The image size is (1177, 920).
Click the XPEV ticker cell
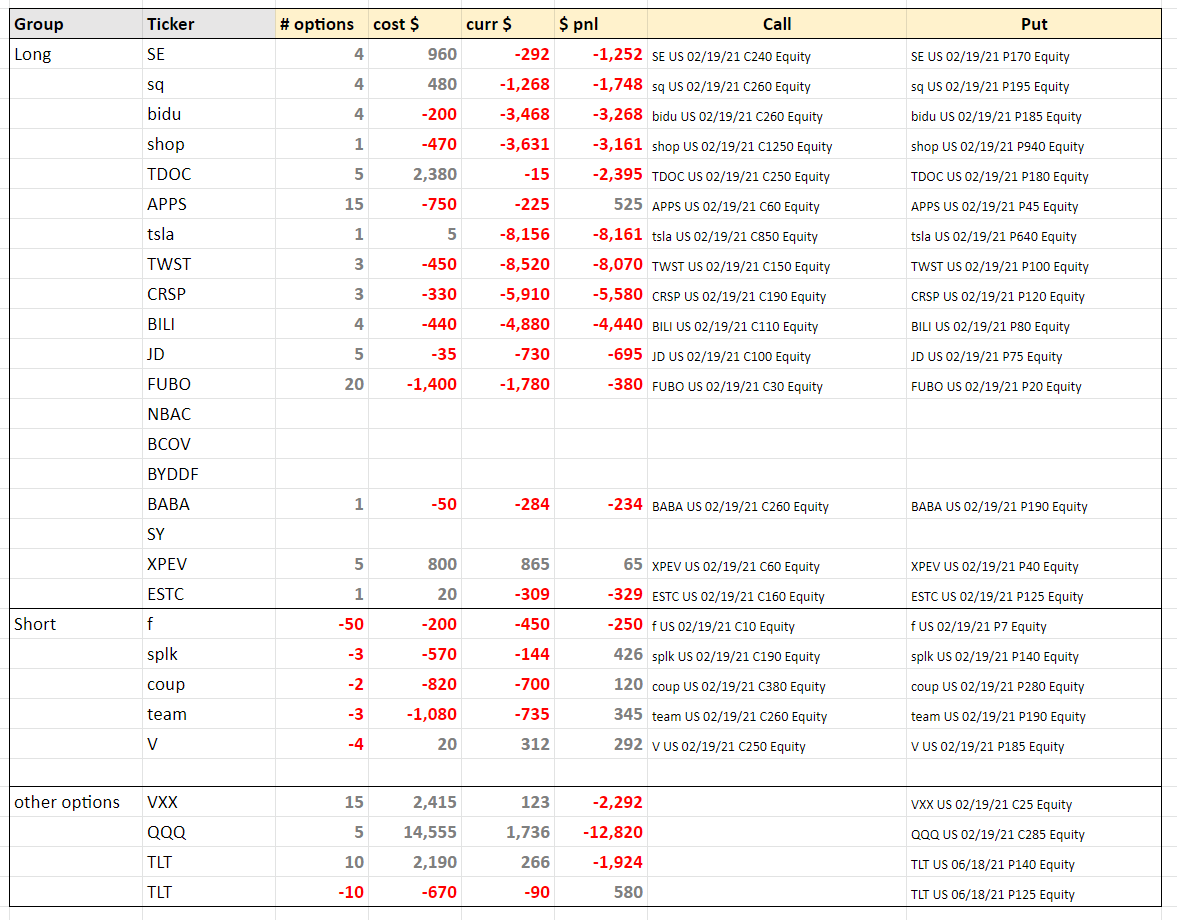coord(209,564)
